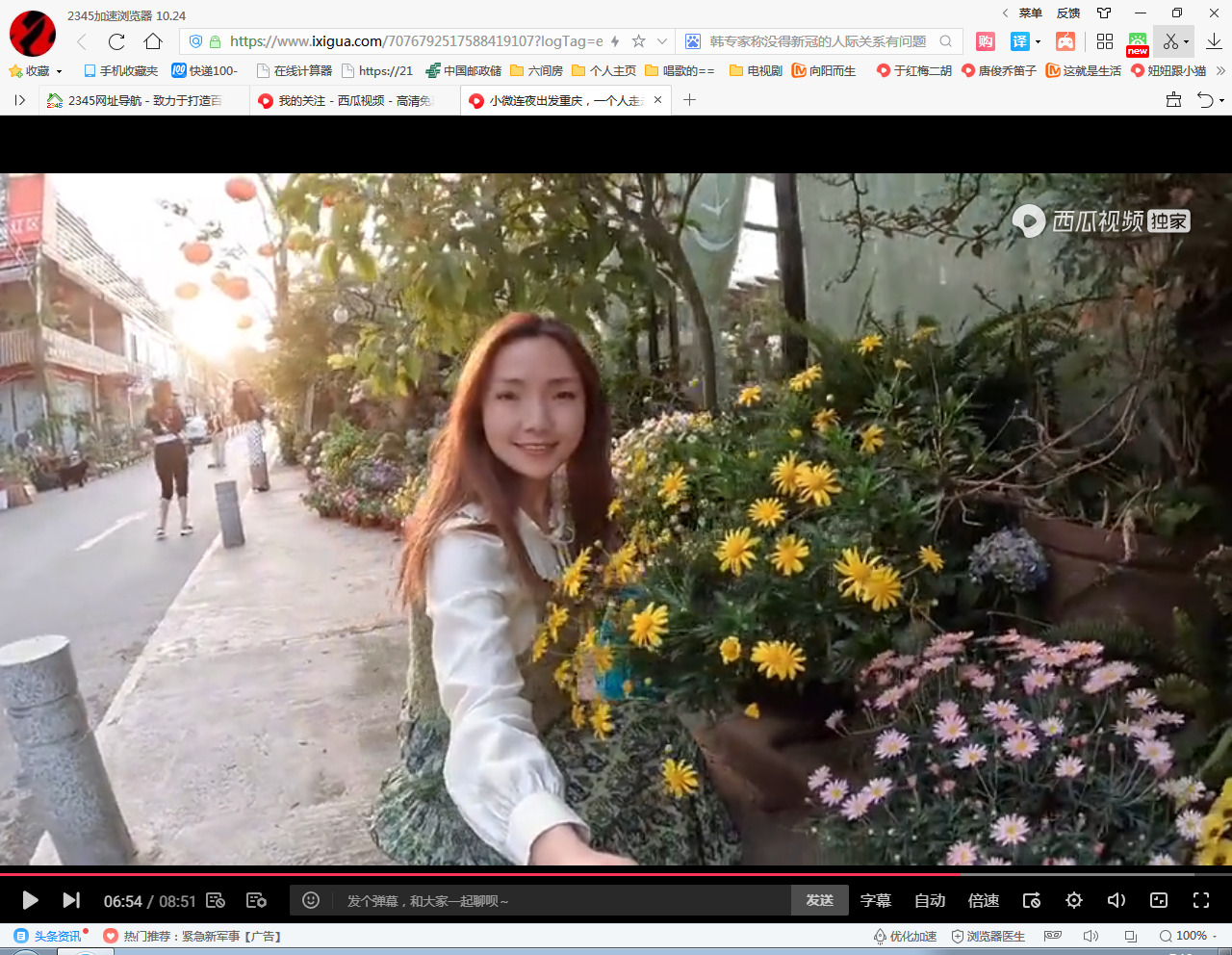
Task: Open the emoji picker in danmaku bar
Action: coord(311,900)
